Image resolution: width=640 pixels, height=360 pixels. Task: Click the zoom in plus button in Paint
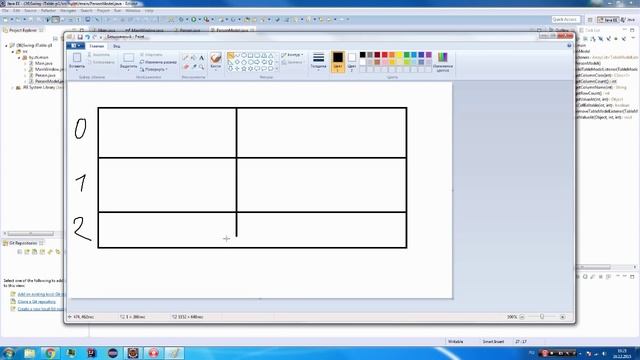pos(562,317)
